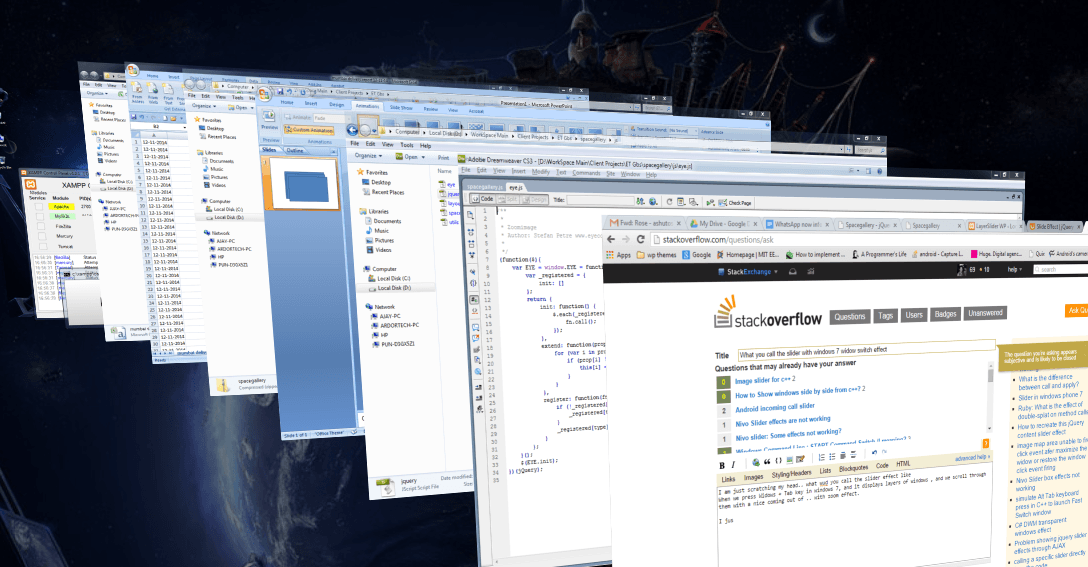
Task: Open the Stack Exchange inbox icon
Action: coord(792,271)
